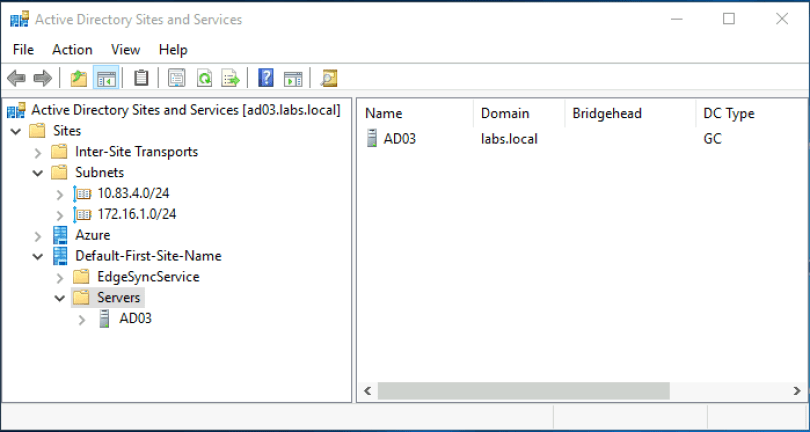Click the green Refresh toolbar icon
The height and width of the screenshot is (432, 810).
click(x=204, y=78)
